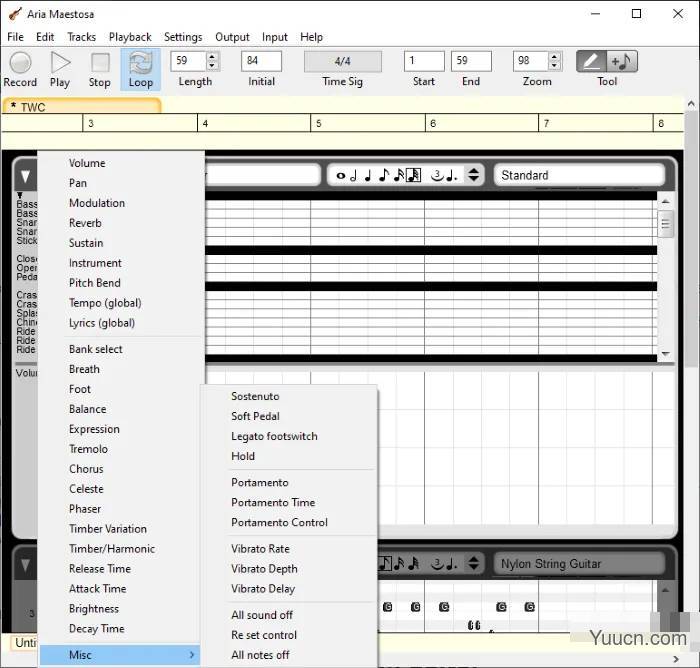Choose eighth note duration in guitar track

(386, 564)
